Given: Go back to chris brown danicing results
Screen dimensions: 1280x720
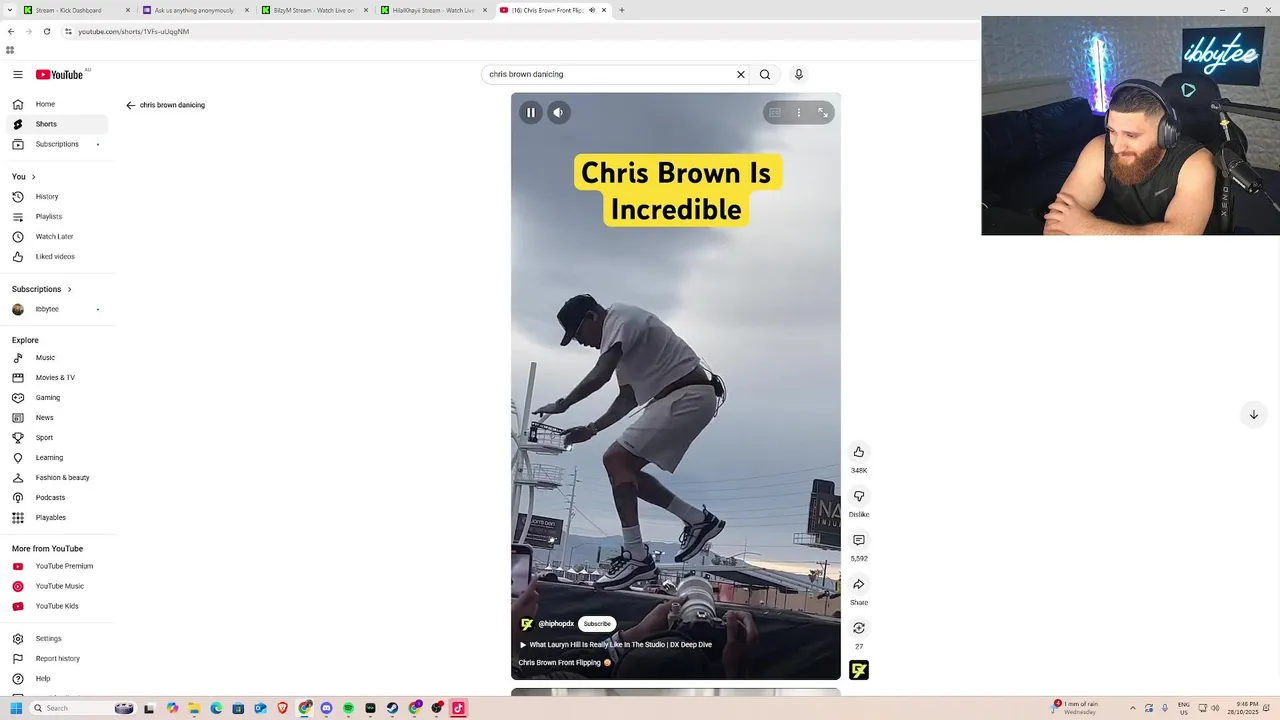Looking at the screenshot, I should point(130,105).
